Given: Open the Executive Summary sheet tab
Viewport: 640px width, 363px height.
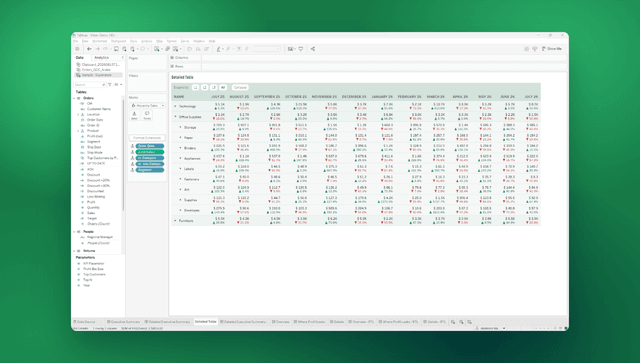Looking at the screenshot, I should (x=123, y=322).
